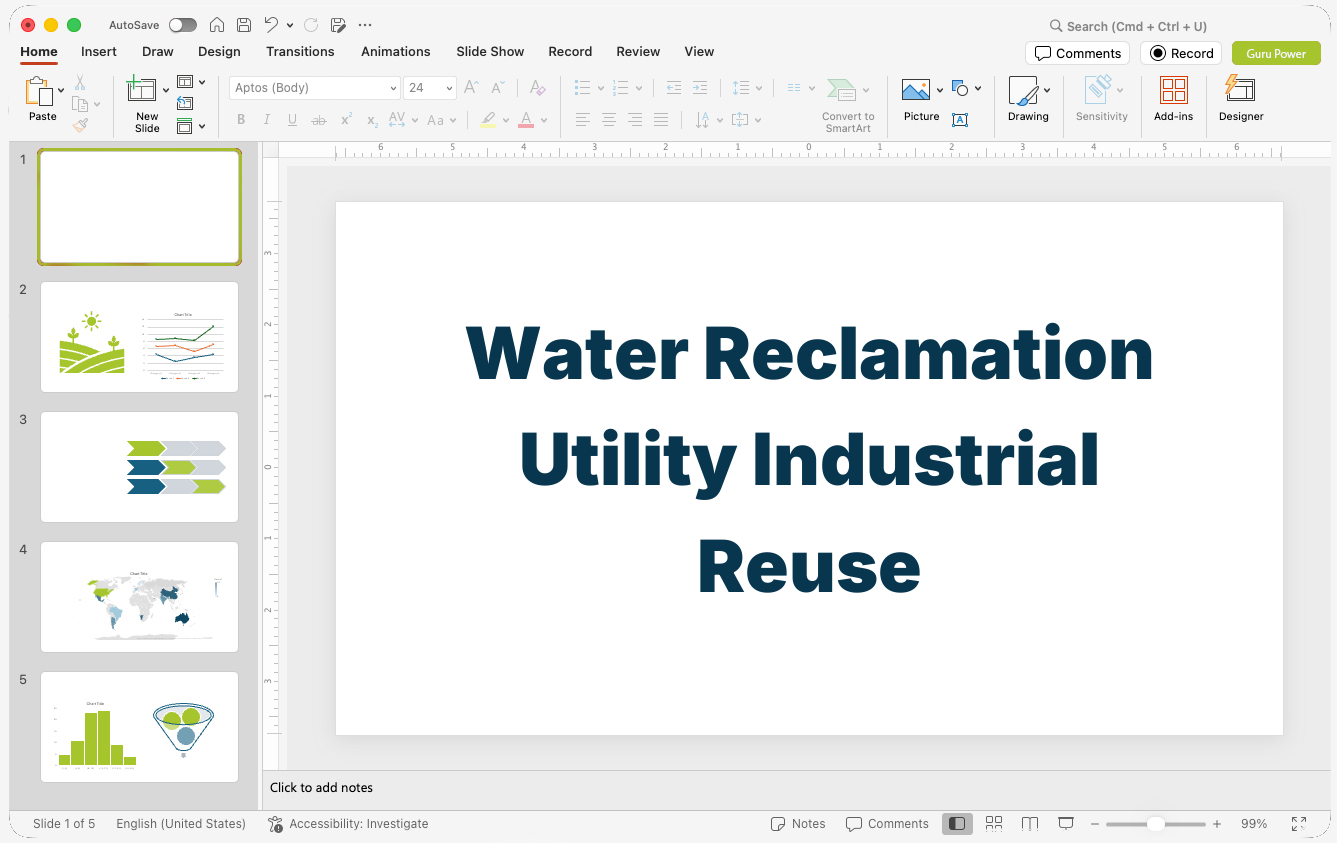The height and width of the screenshot is (843, 1337).
Task: Justify the text
Action: point(661,120)
